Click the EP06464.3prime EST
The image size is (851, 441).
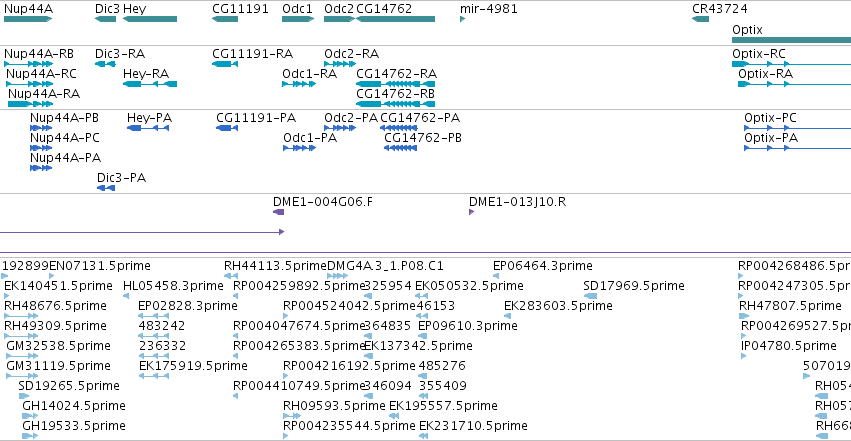click(x=542, y=266)
